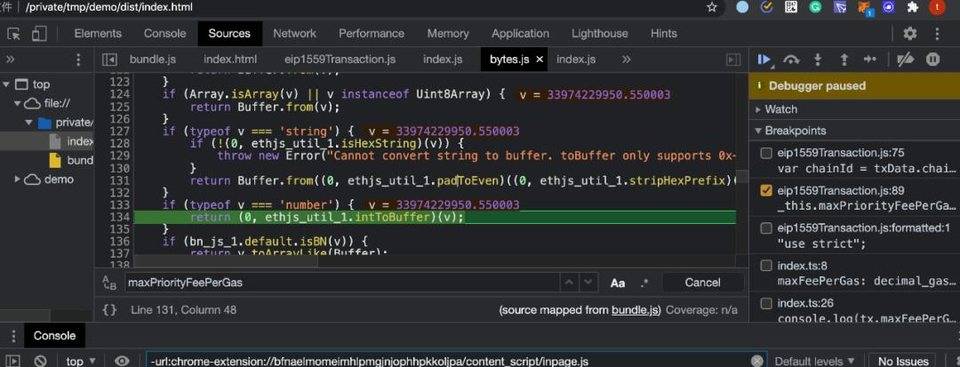Viewport: 960px width, 367px height.
Task: Pretty print the source with braces icon
Action: (110, 310)
